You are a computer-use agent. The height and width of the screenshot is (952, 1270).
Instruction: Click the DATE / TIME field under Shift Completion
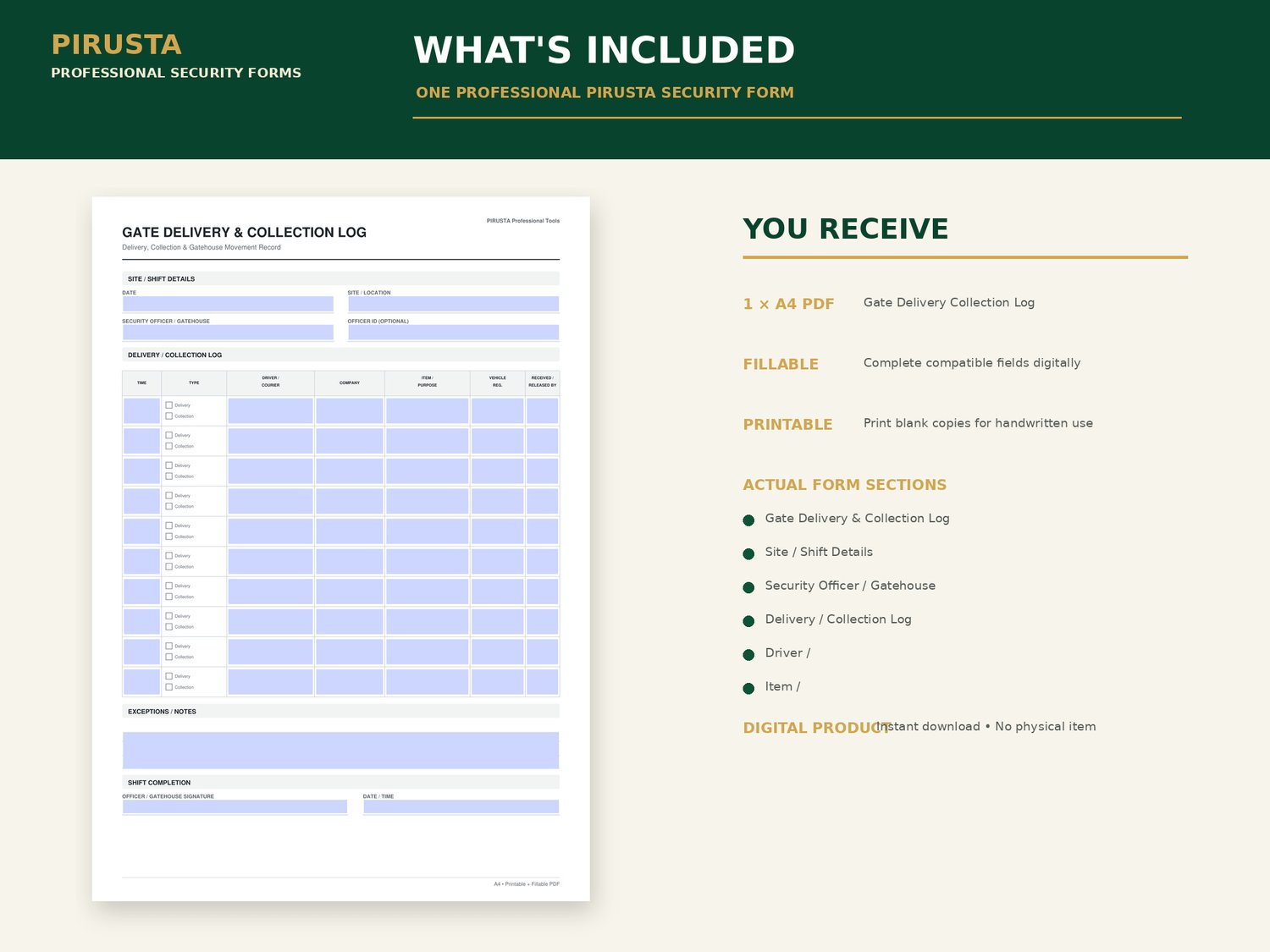461,807
